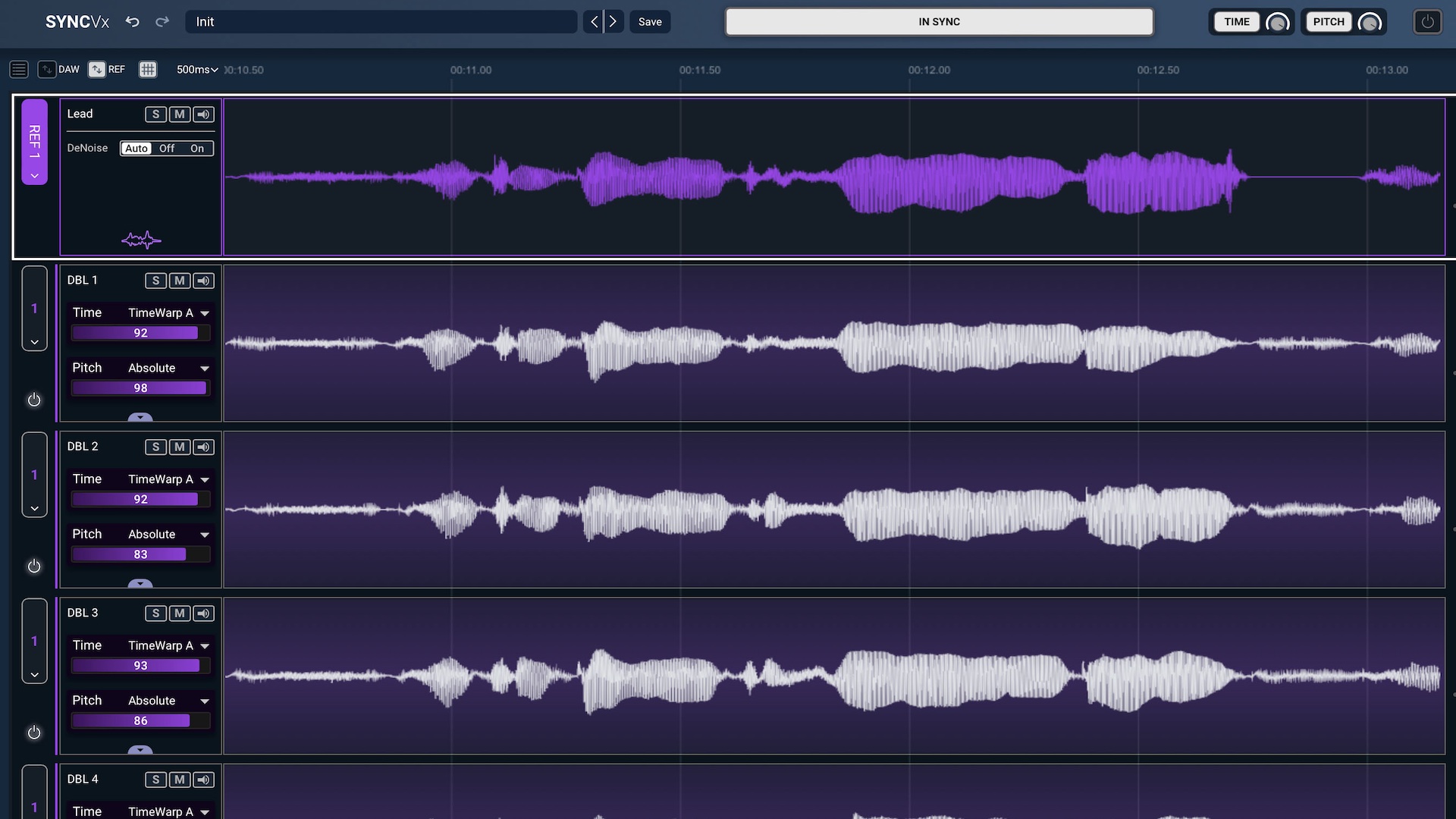
Task: Click the IN SYNC status bar
Action: (939, 21)
